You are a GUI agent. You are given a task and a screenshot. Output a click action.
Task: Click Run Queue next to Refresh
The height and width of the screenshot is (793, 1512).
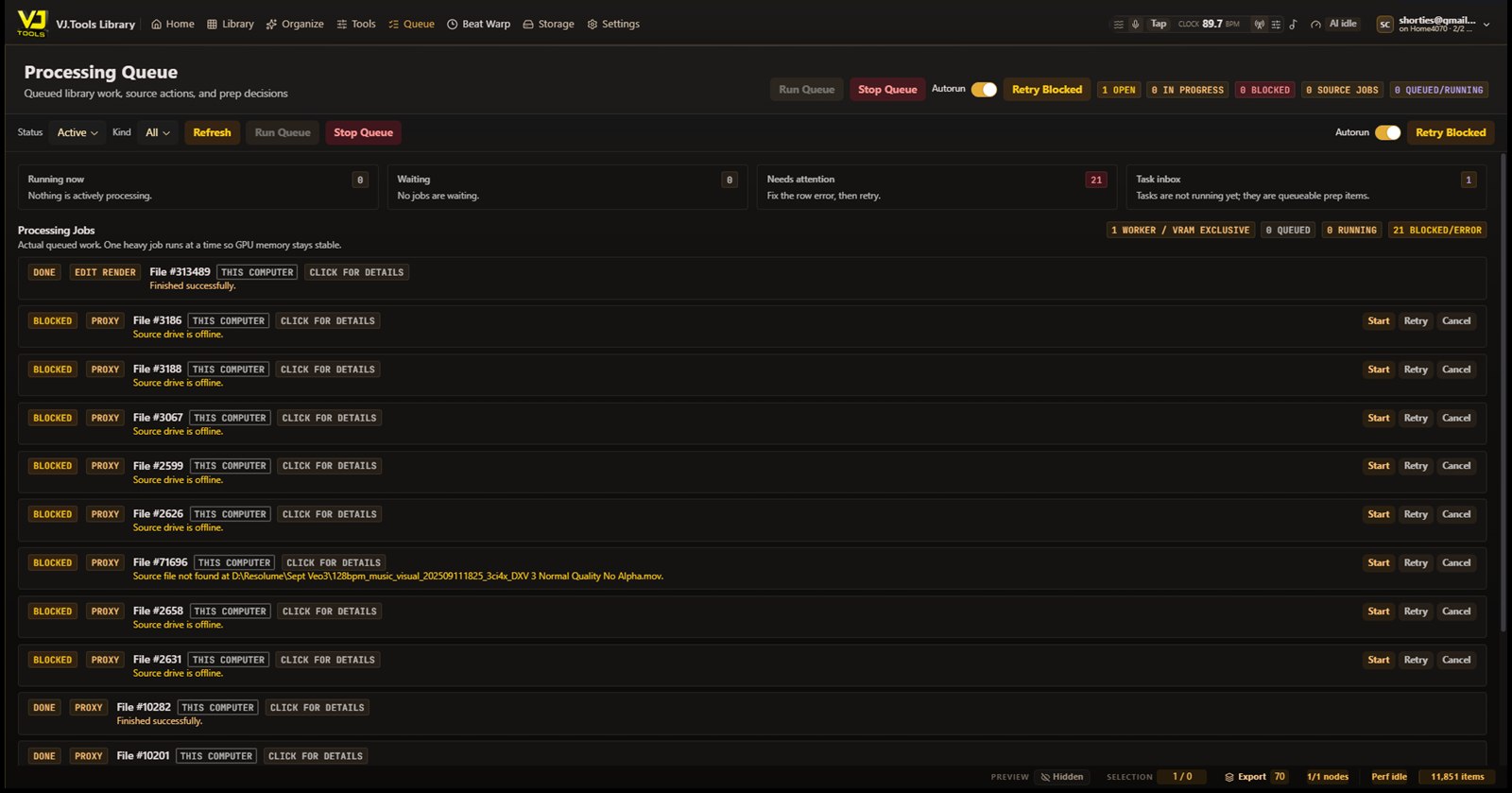283,132
